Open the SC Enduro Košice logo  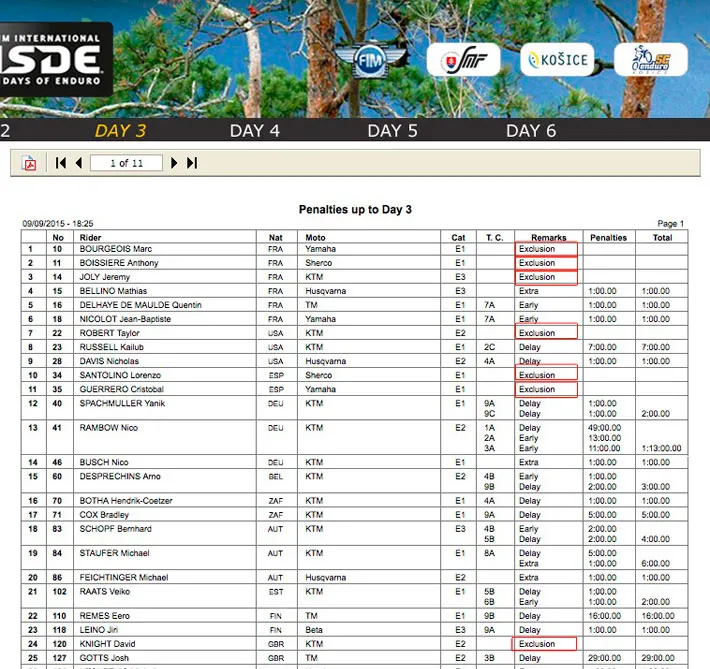[x=651, y=59]
